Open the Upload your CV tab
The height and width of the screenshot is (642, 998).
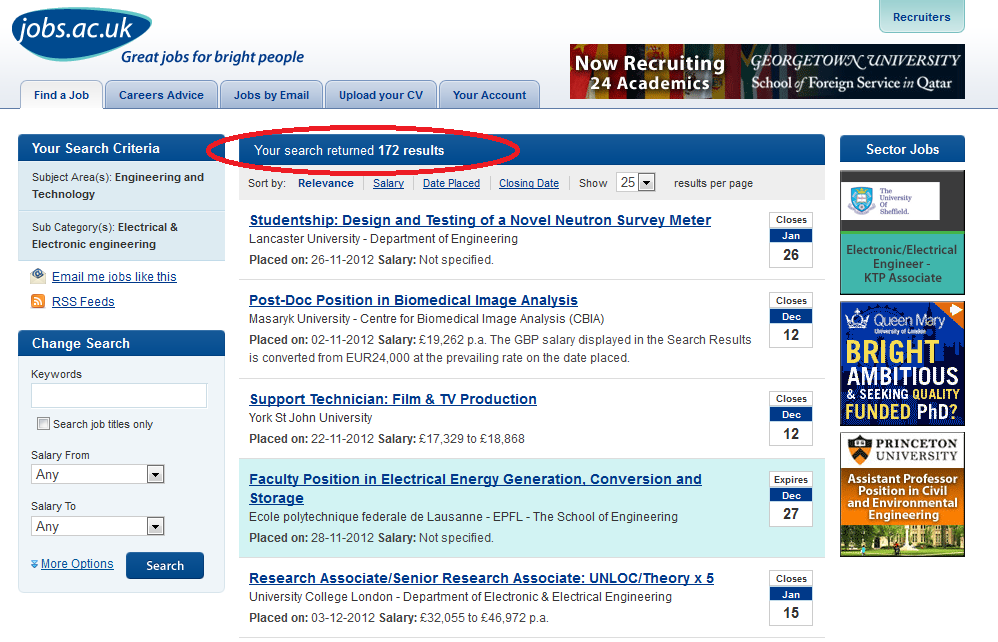pyautogui.click(x=381, y=95)
